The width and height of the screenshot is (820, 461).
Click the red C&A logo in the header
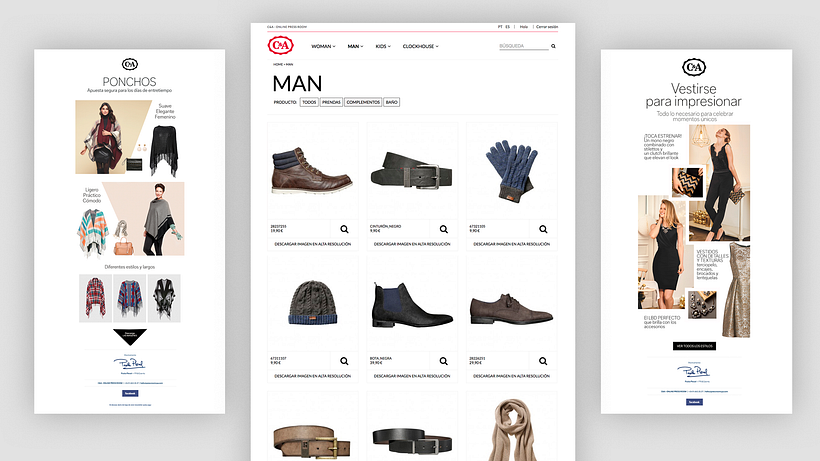coord(281,46)
